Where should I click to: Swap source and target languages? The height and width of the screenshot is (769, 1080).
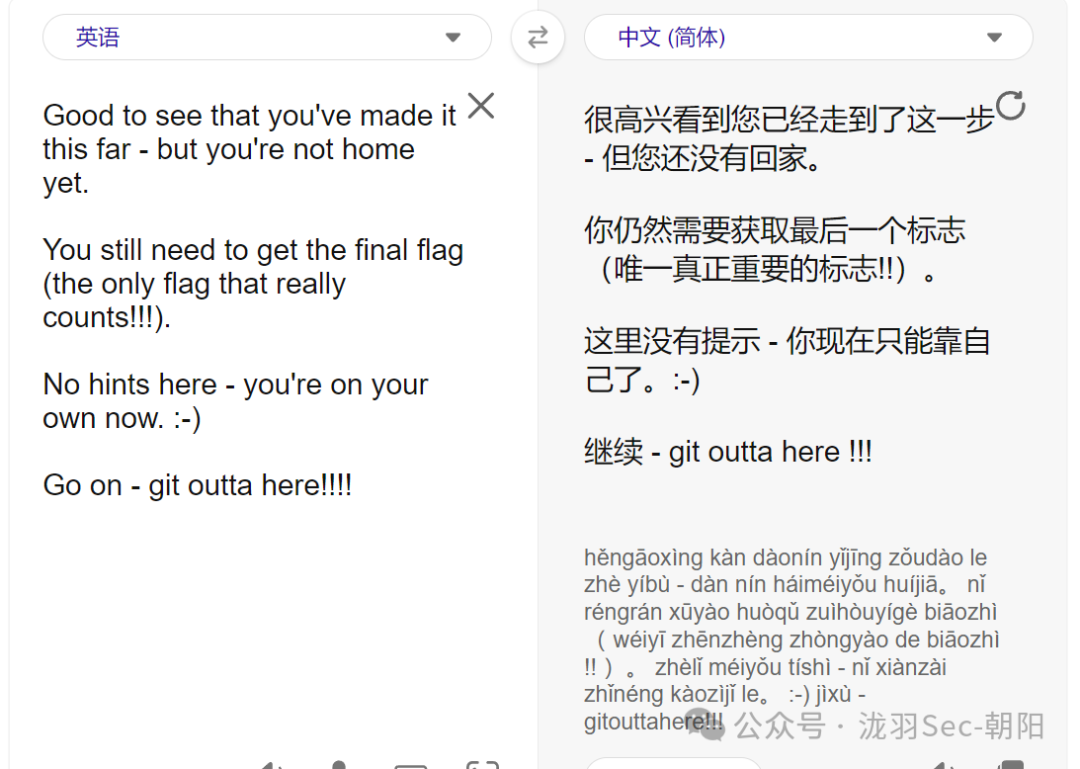(538, 37)
